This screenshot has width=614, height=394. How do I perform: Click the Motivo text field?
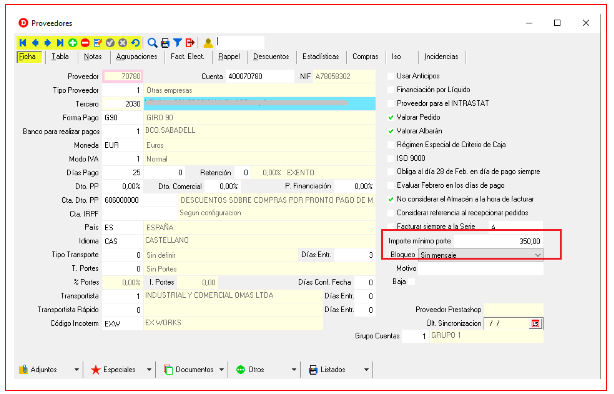pos(480,268)
